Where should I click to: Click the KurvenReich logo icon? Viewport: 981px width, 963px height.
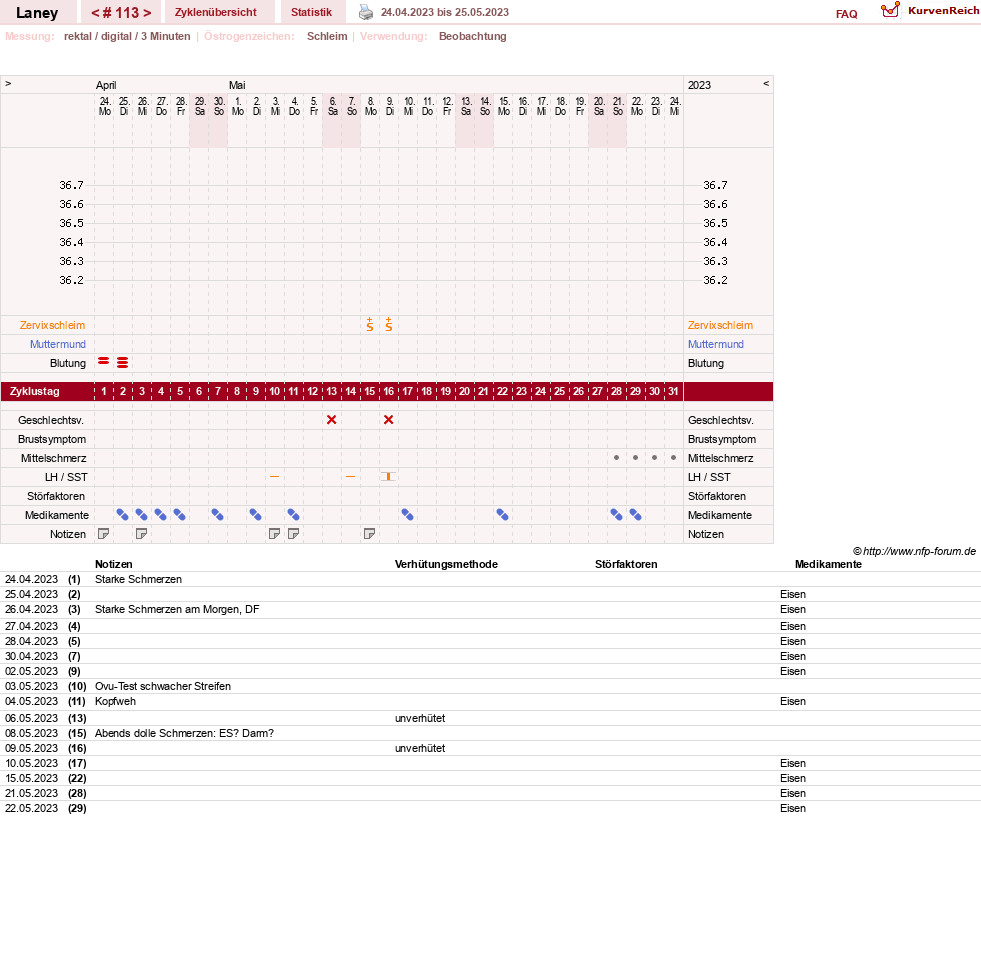pyautogui.click(x=890, y=10)
